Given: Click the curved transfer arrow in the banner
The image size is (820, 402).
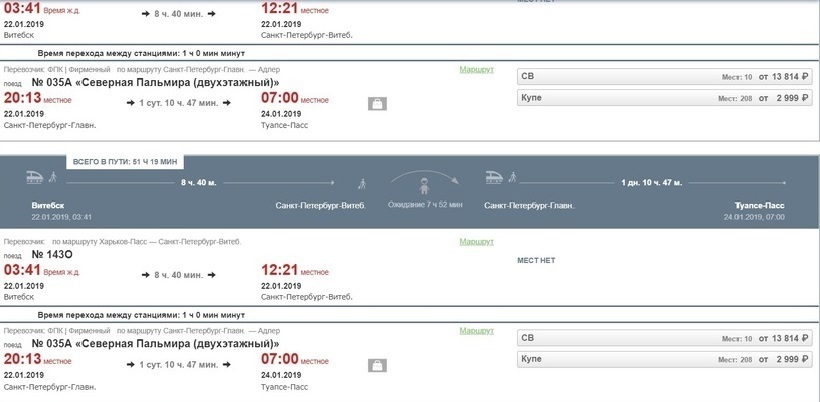Looking at the screenshot, I should tap(425, 177).
